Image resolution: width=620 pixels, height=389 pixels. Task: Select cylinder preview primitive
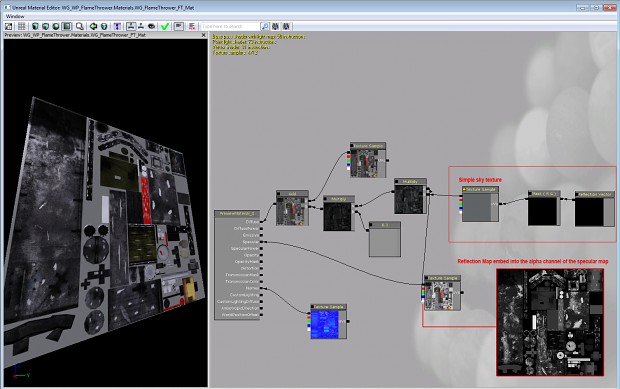(35, 26)
